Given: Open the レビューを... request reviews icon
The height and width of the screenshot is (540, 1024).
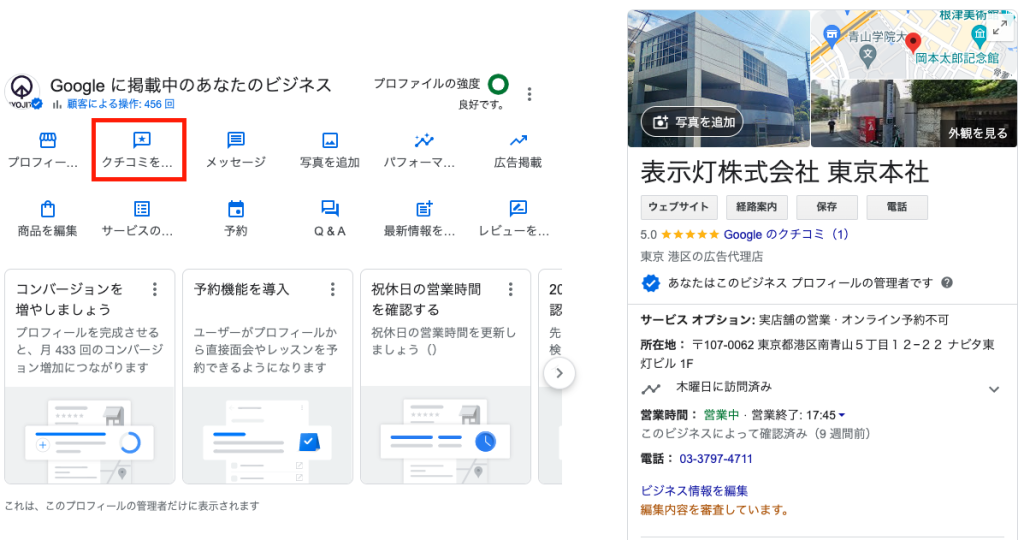Looking at the screenshot, I should [518, 208].
